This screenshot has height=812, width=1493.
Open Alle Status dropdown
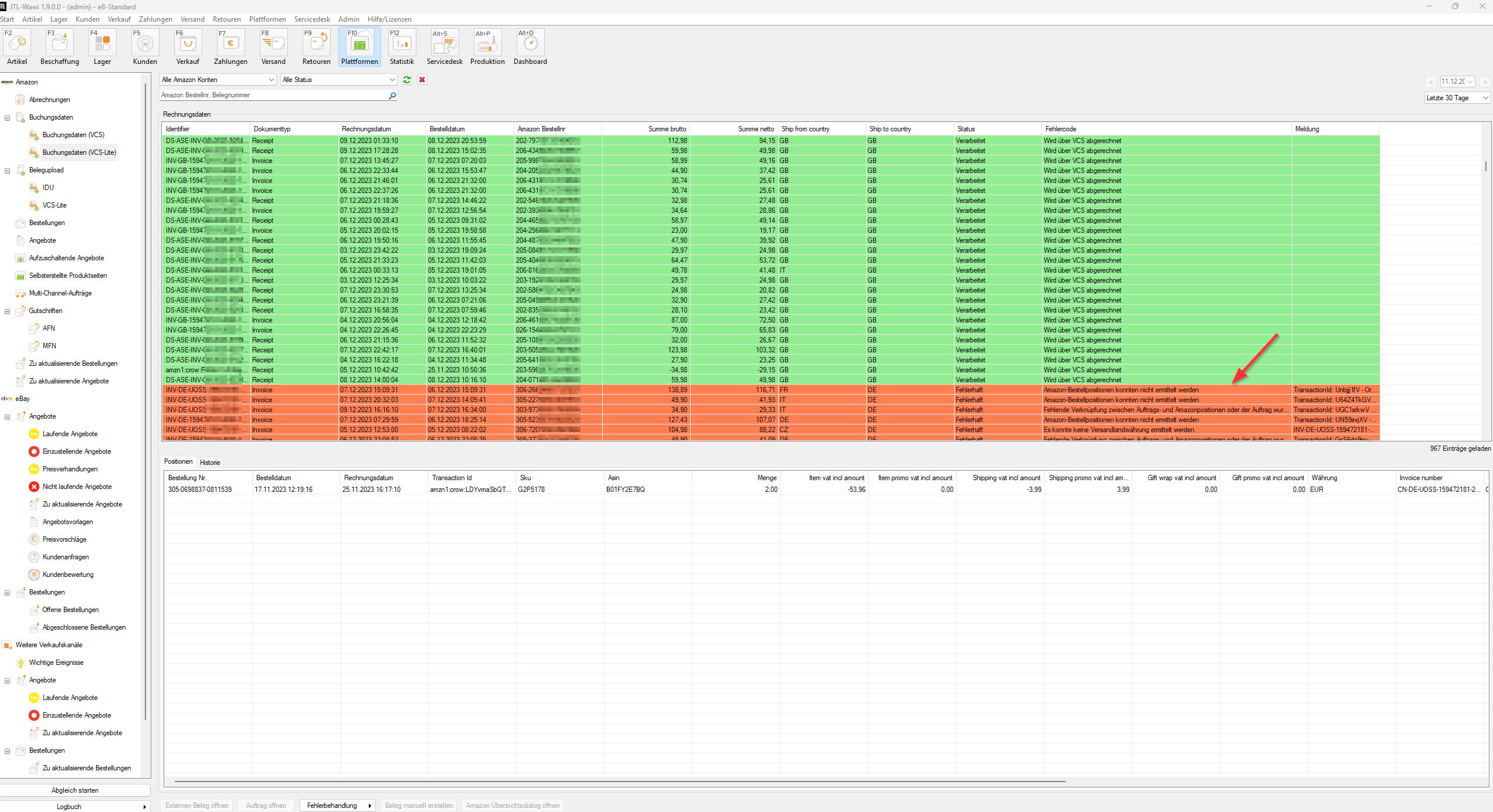click(339, 80)
